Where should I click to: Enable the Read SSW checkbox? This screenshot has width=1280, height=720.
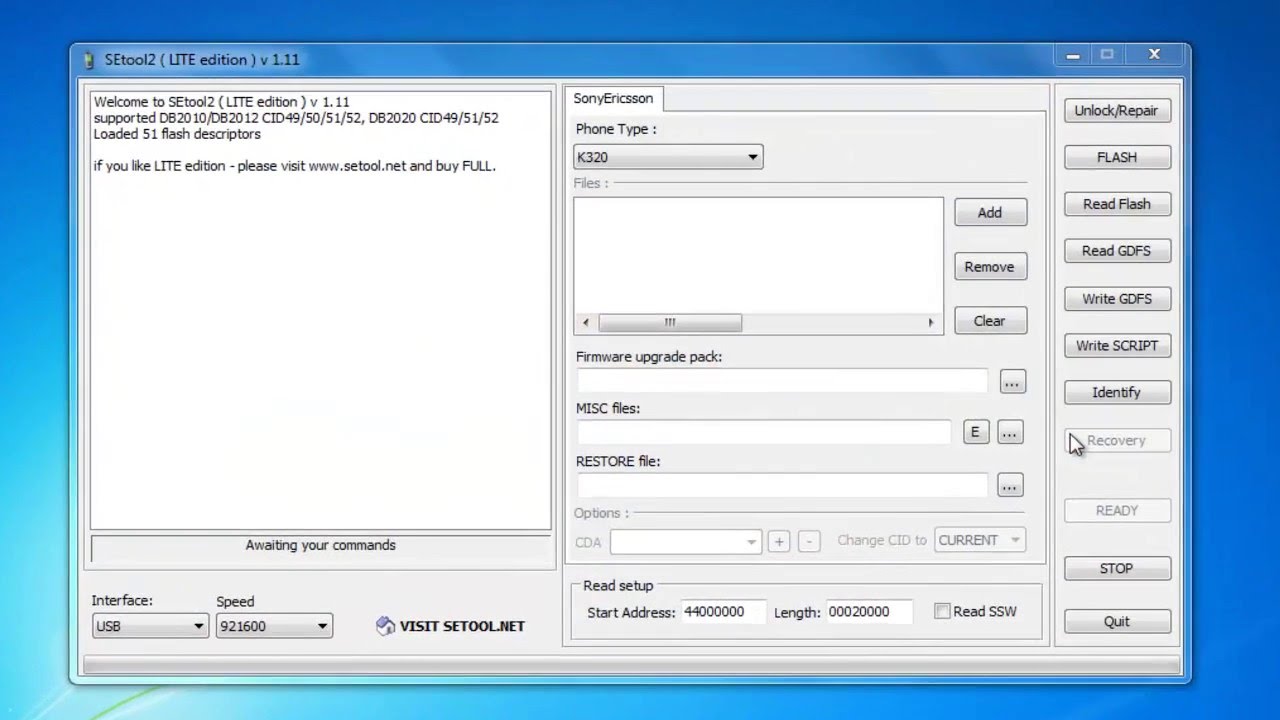coord(942,611)
